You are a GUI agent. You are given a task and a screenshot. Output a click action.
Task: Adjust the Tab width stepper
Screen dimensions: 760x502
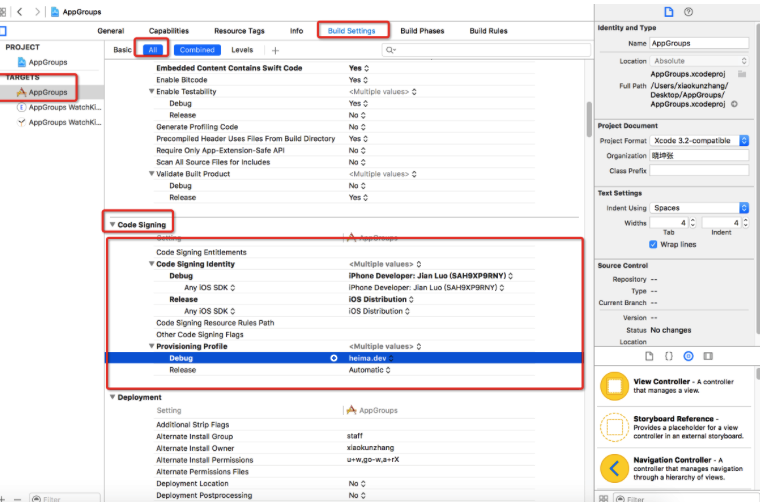click(x=693, y=223)
